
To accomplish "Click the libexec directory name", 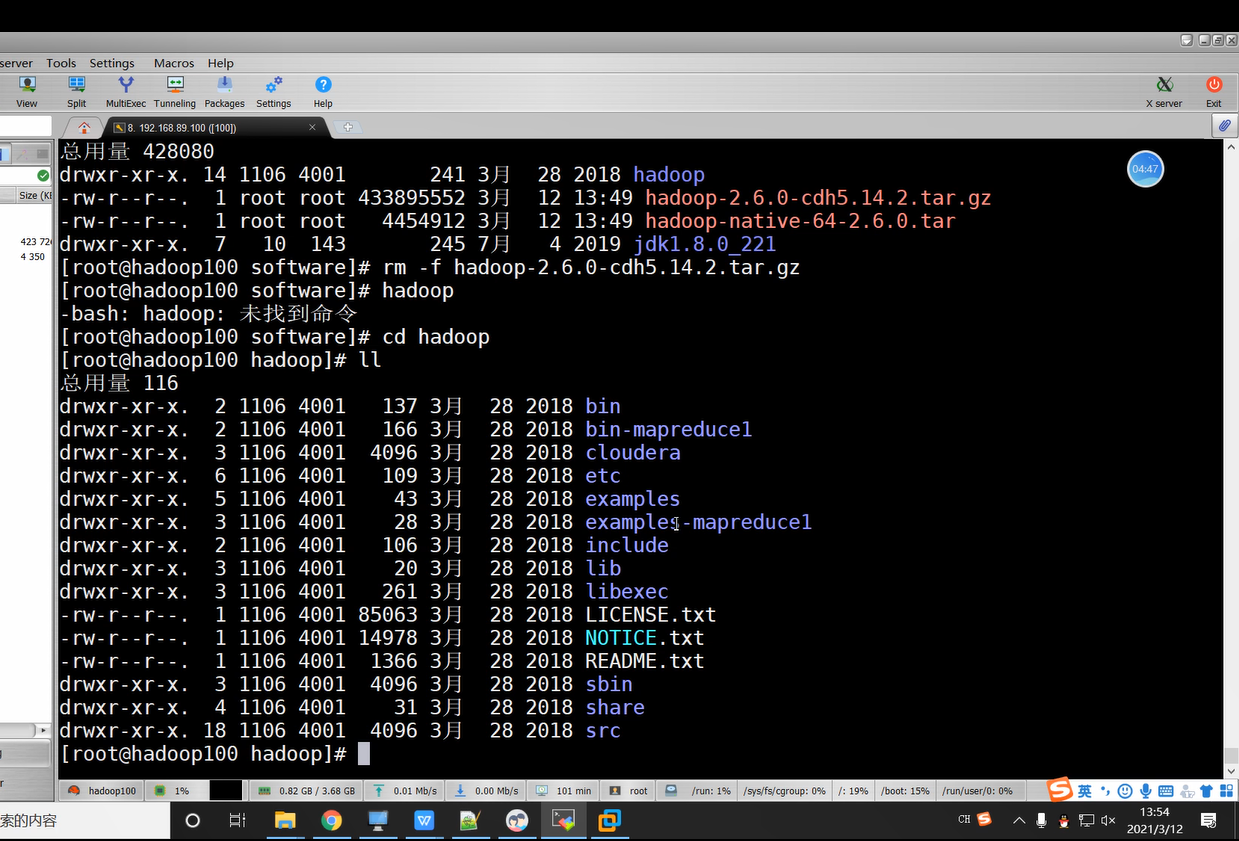I will pyautogui.click(x=627, y=591).
